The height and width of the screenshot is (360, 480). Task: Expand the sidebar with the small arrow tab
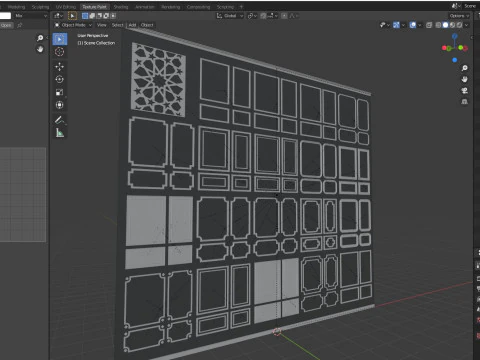tap(471, 38)
